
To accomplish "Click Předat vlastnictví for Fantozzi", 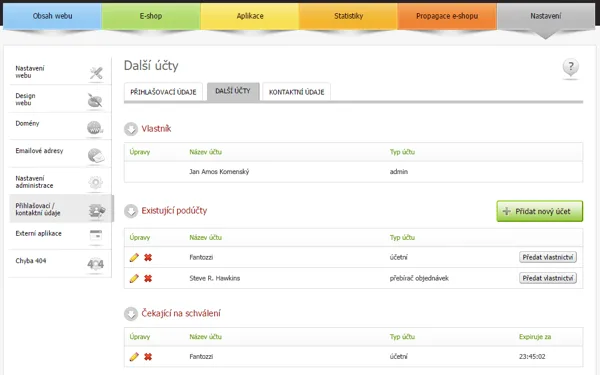I will click(548, 257).
